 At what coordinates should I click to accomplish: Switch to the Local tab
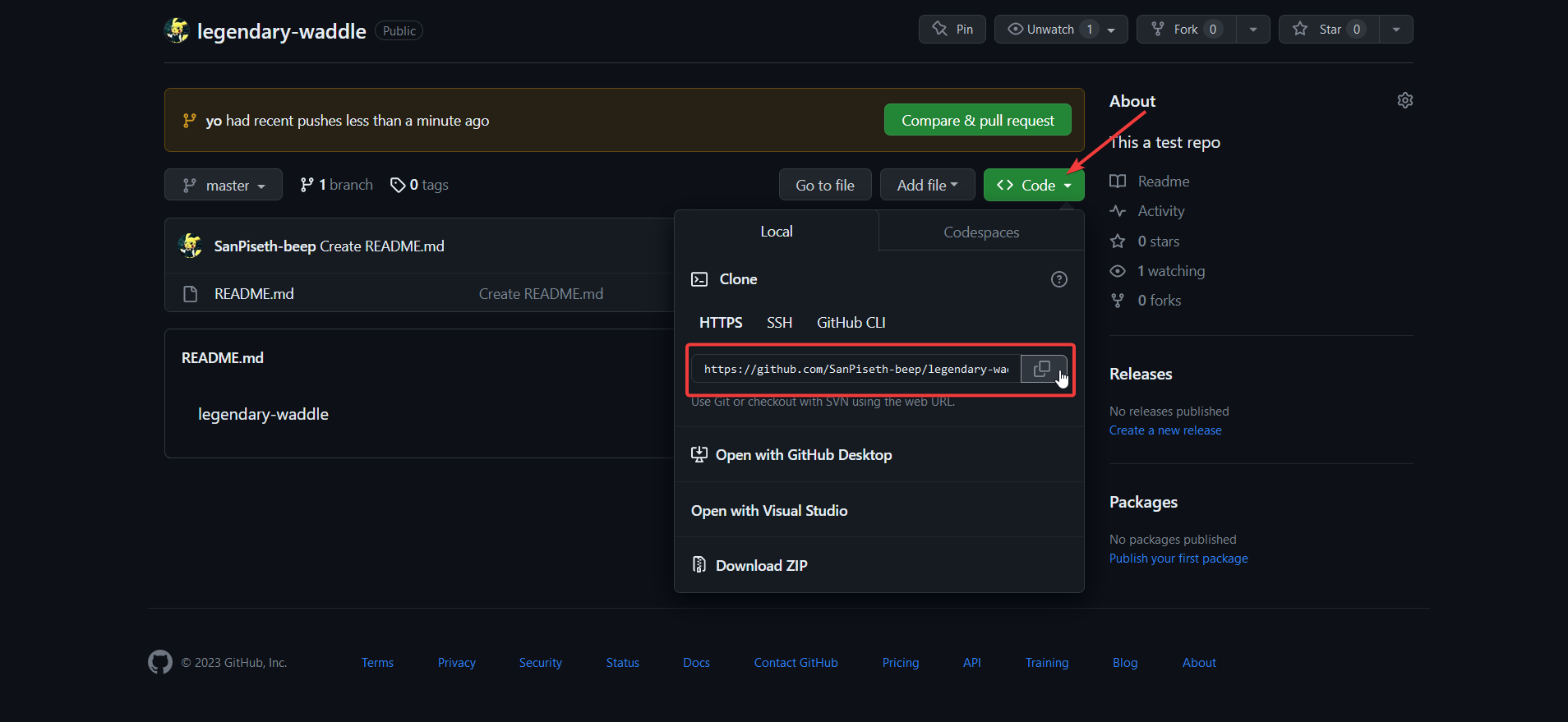pyautogui.click(x=777, y=231)
